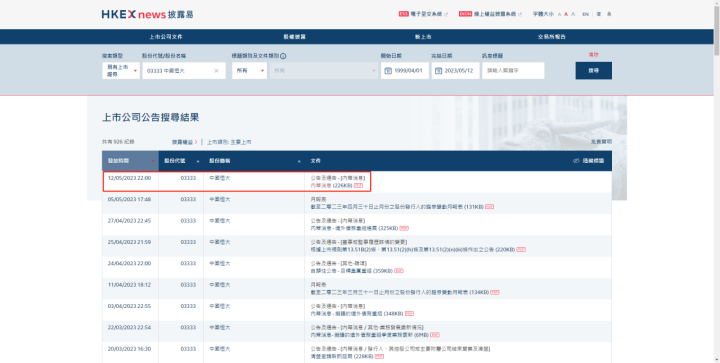Sort by stock code column header

click(x=181, y=161)
